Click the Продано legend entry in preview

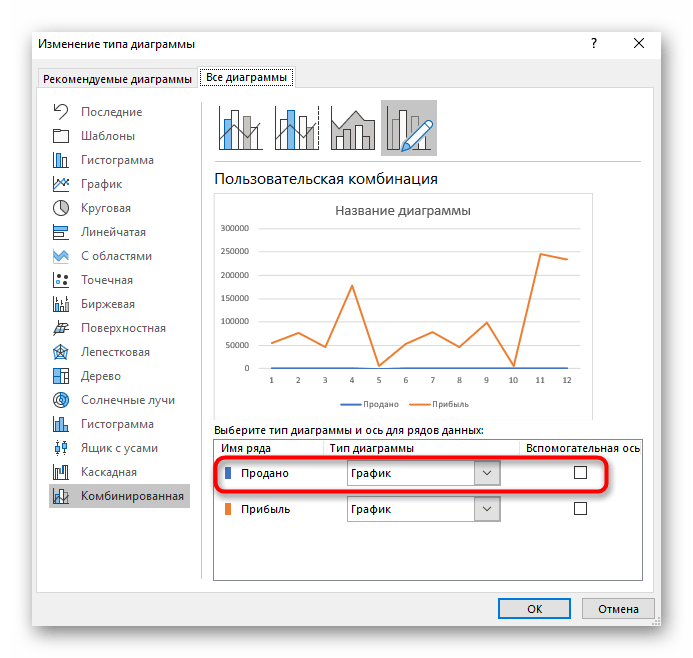pyautogui.click(x=369, y=404)
